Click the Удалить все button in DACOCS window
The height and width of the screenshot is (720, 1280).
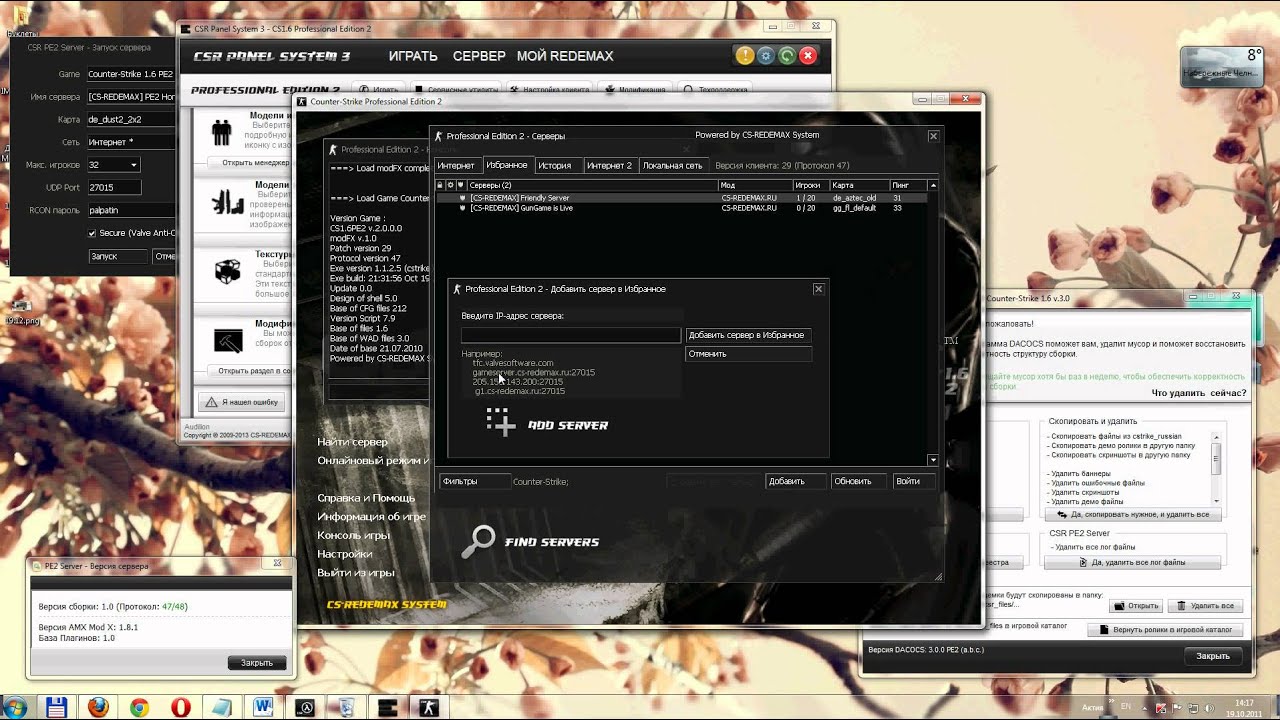(x=1207, y=606)
